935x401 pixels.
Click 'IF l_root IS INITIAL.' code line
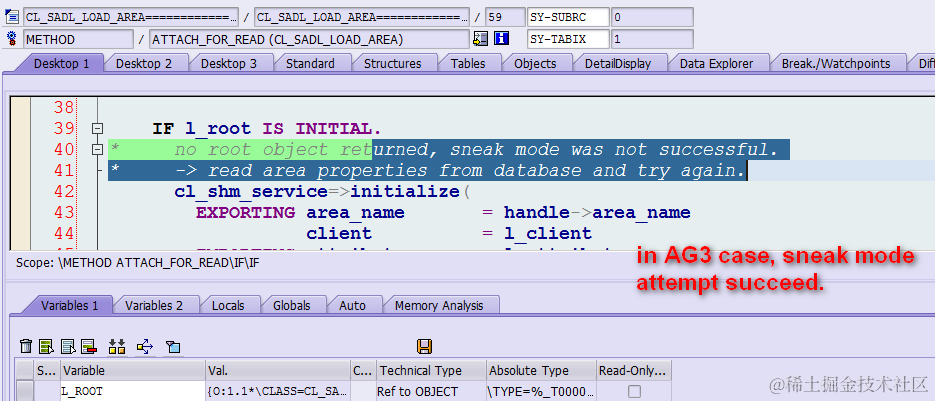(x=267, y=129)
